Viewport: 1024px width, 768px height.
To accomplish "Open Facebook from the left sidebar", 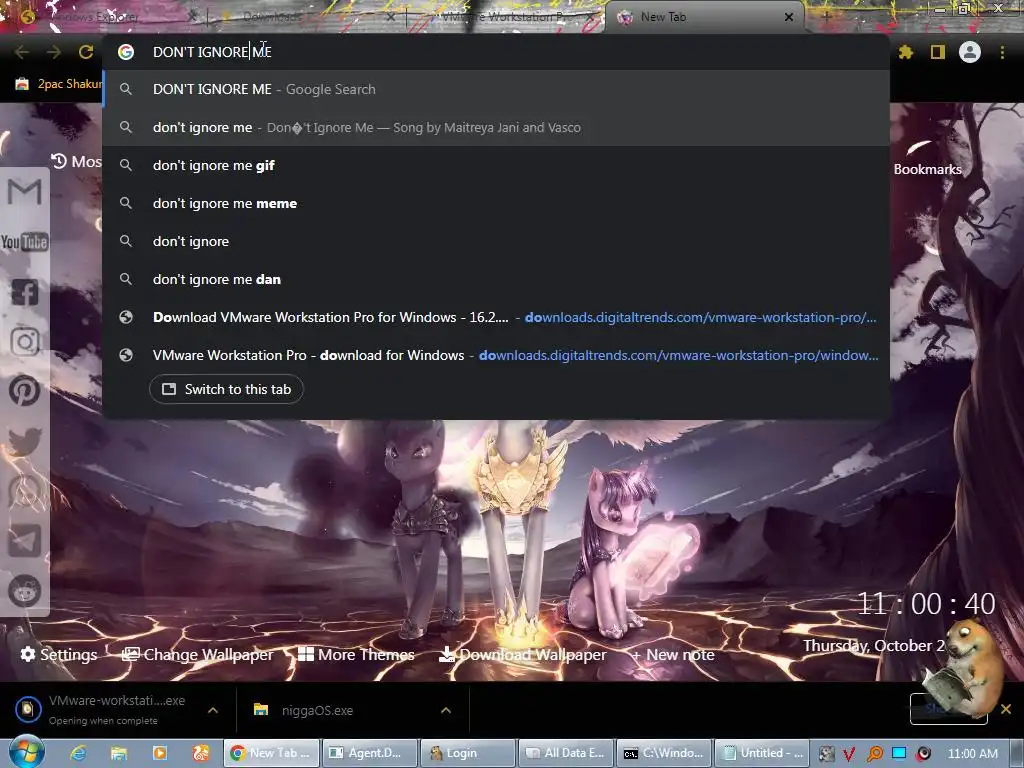I will tap(25, 292).
